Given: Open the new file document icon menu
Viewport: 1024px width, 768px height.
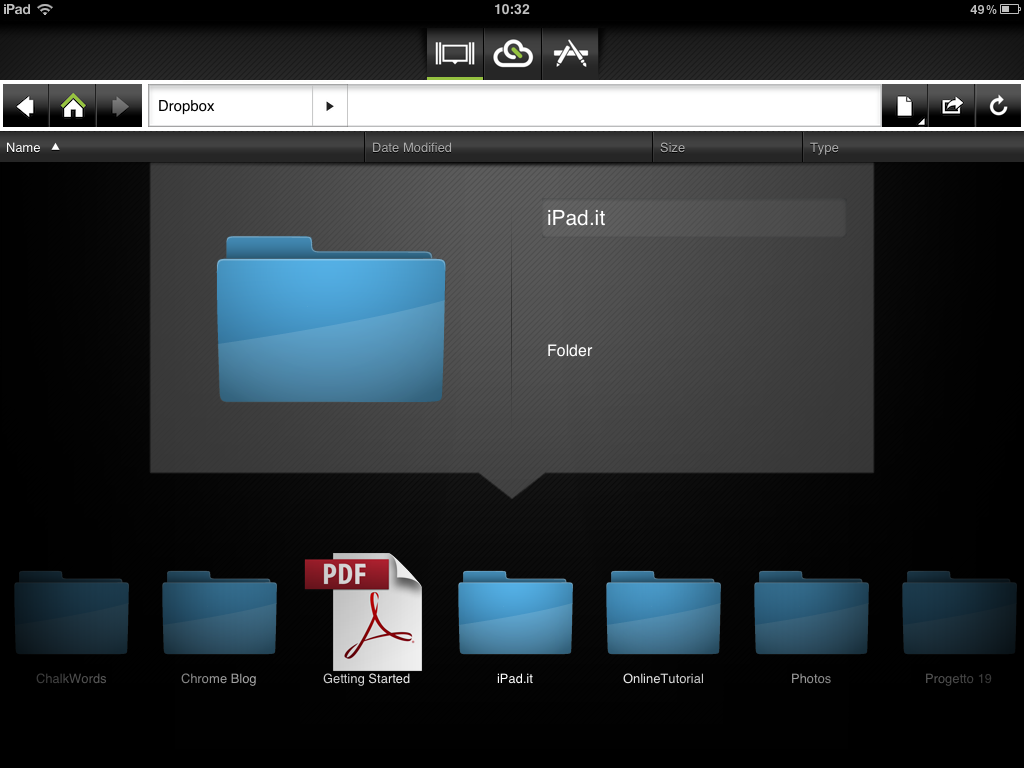Looking at the screenshot, I should [x=904, y=106].
